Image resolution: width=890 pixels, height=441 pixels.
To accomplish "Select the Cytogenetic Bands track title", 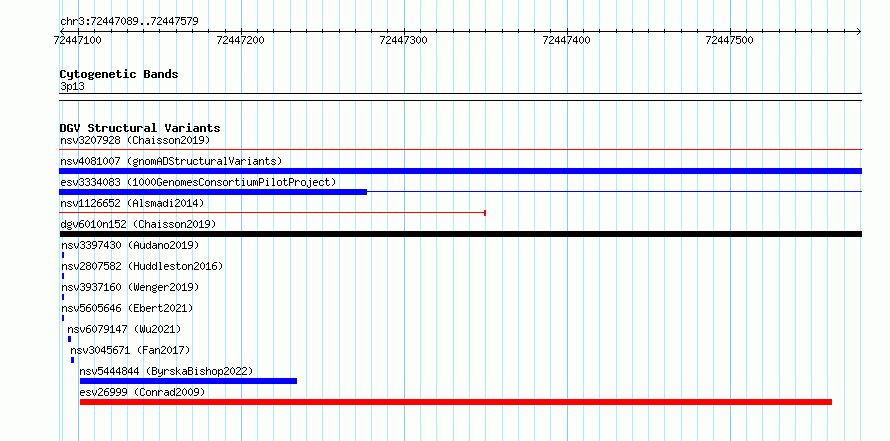I will [x=119, y=74].
